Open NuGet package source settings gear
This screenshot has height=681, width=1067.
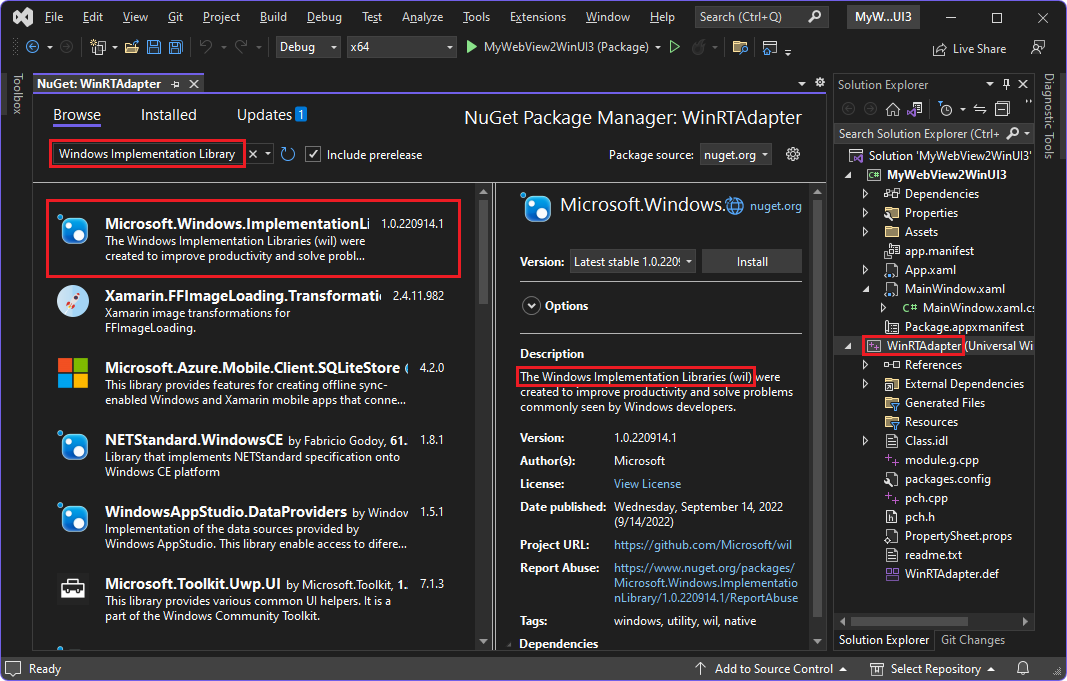click(x=793, y=154)
